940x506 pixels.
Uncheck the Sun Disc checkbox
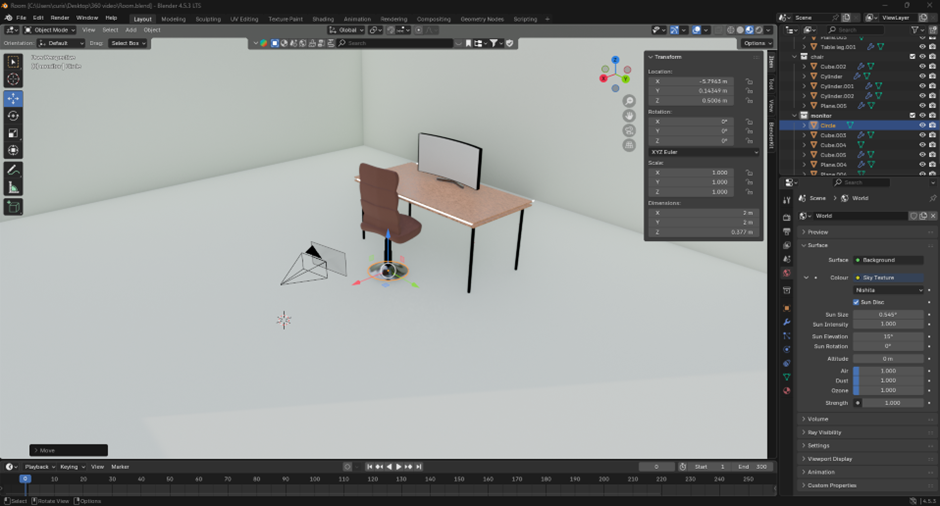tap(857, 302)
